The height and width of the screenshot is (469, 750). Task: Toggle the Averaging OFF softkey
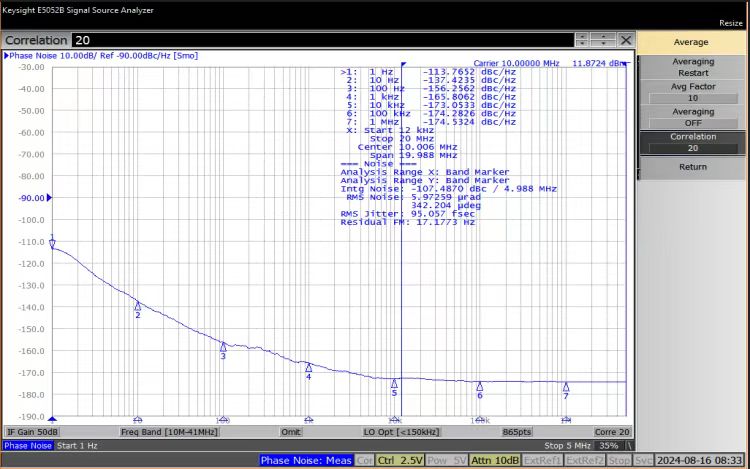pyautogui.click(x=692, y=117)
